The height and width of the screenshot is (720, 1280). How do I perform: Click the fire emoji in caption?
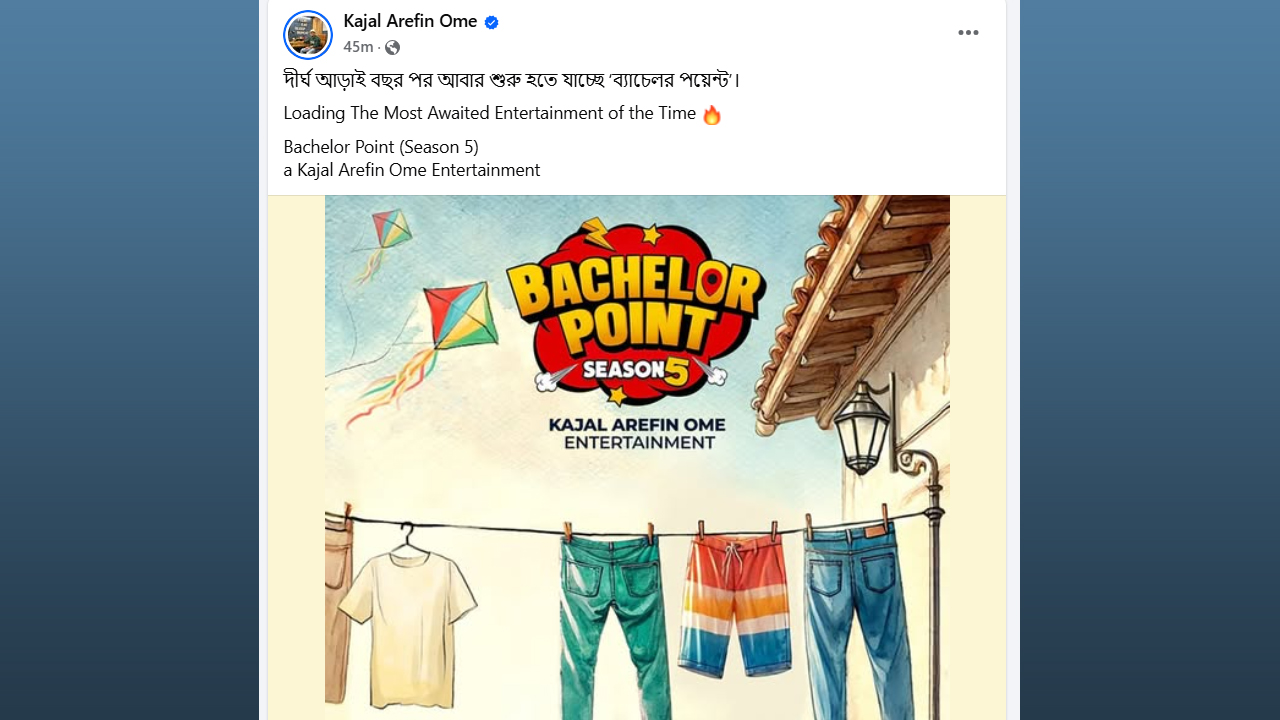[x=712, y=115]
